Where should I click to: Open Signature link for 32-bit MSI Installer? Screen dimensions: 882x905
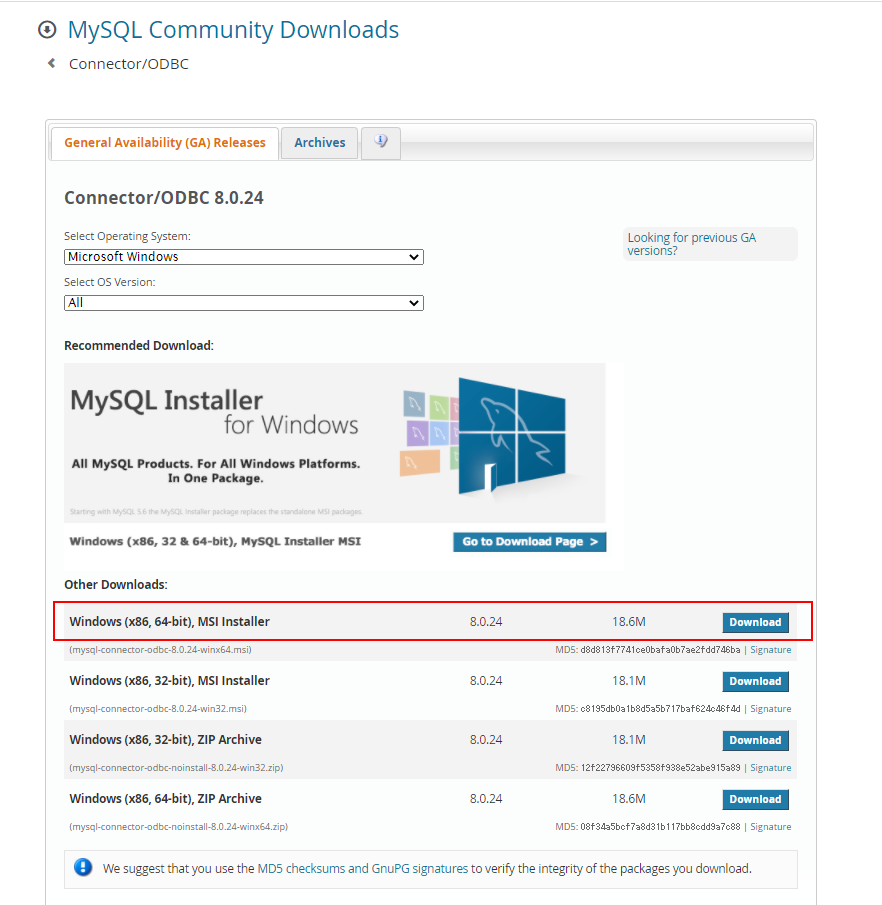click(770, 709)
